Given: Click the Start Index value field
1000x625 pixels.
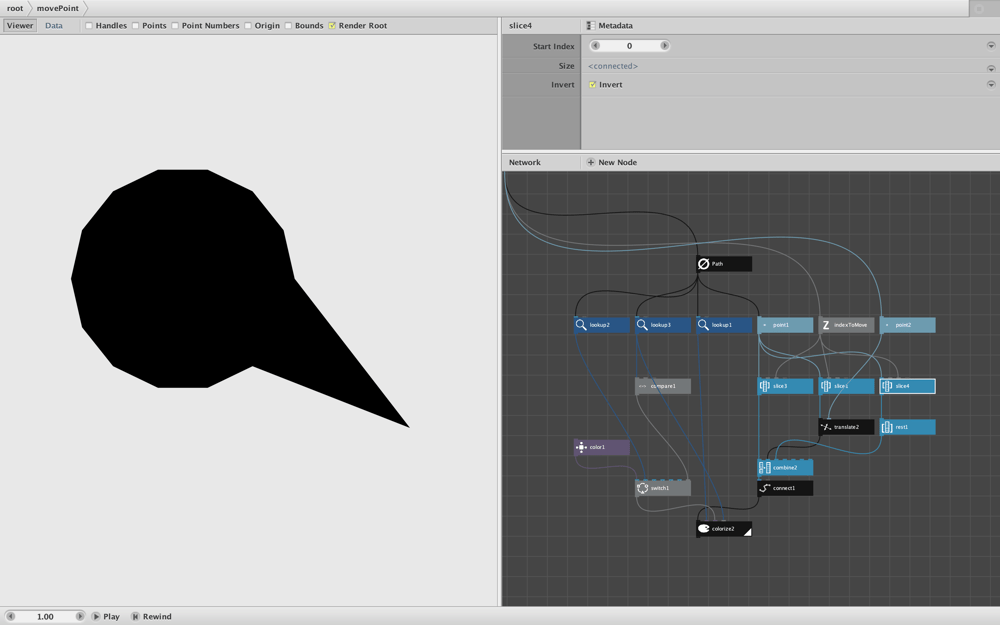Looking at the screenshot, I should (x=629, y=46).
